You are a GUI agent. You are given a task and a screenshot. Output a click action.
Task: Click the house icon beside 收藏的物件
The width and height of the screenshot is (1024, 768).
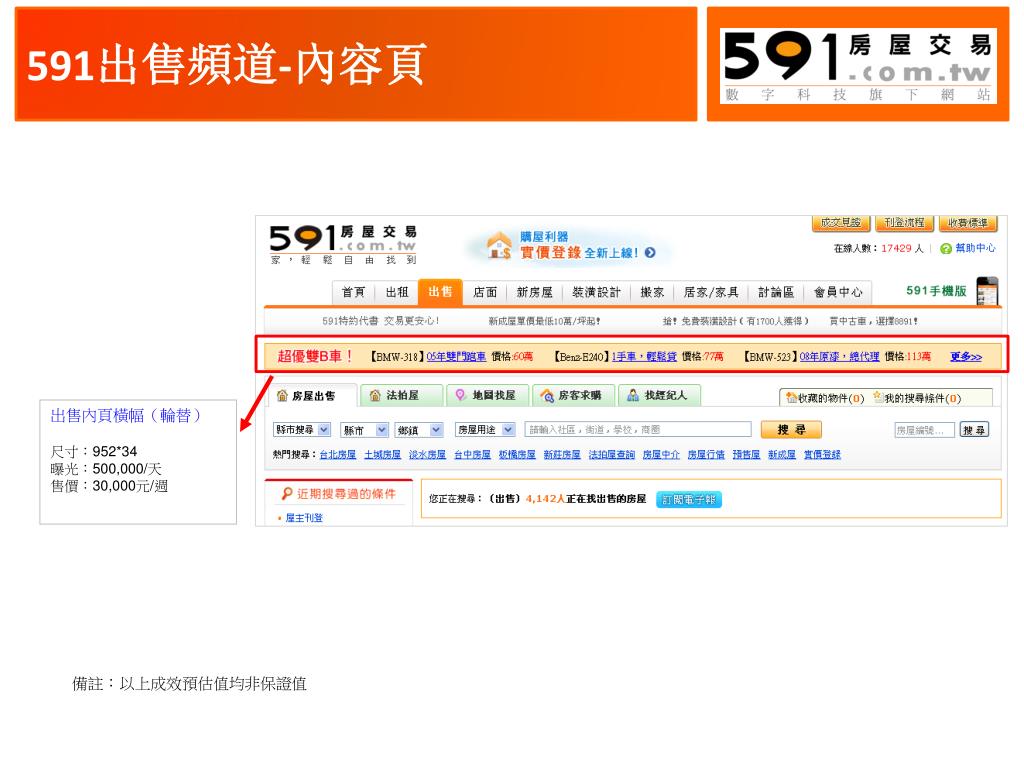point(792,398)
